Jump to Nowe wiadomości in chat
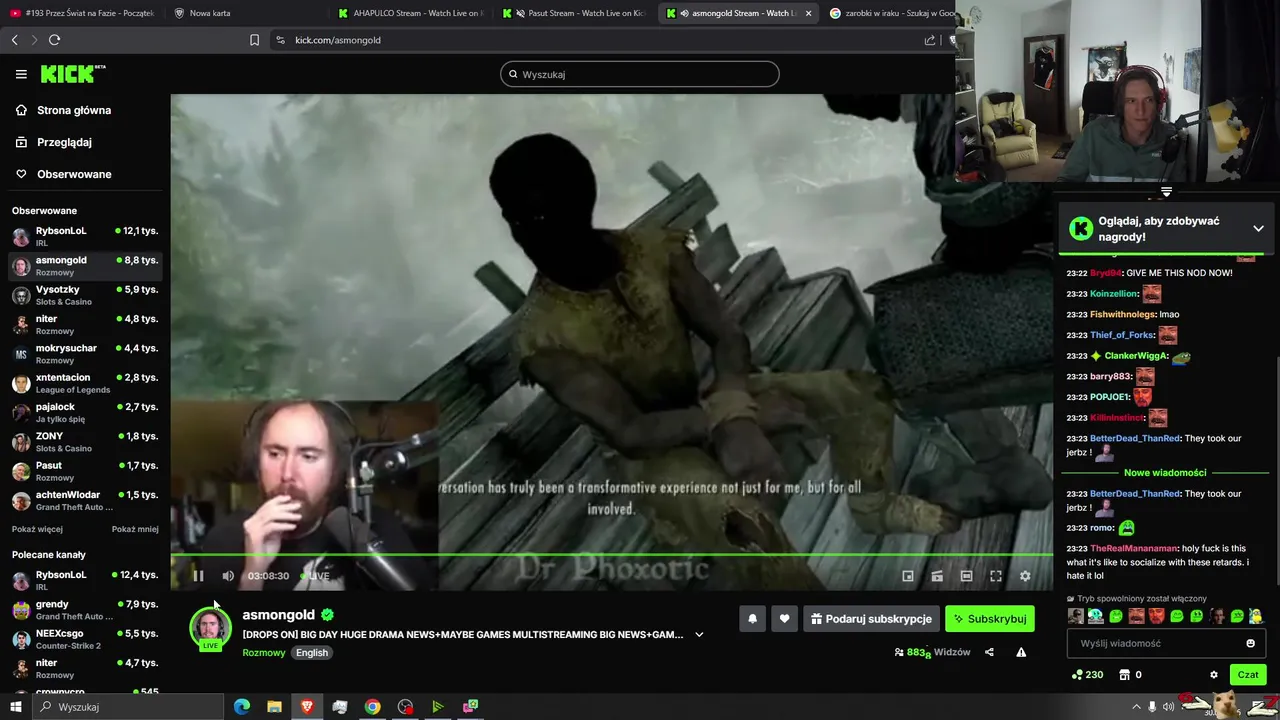1280x720 pixels. click(1165, 473)
